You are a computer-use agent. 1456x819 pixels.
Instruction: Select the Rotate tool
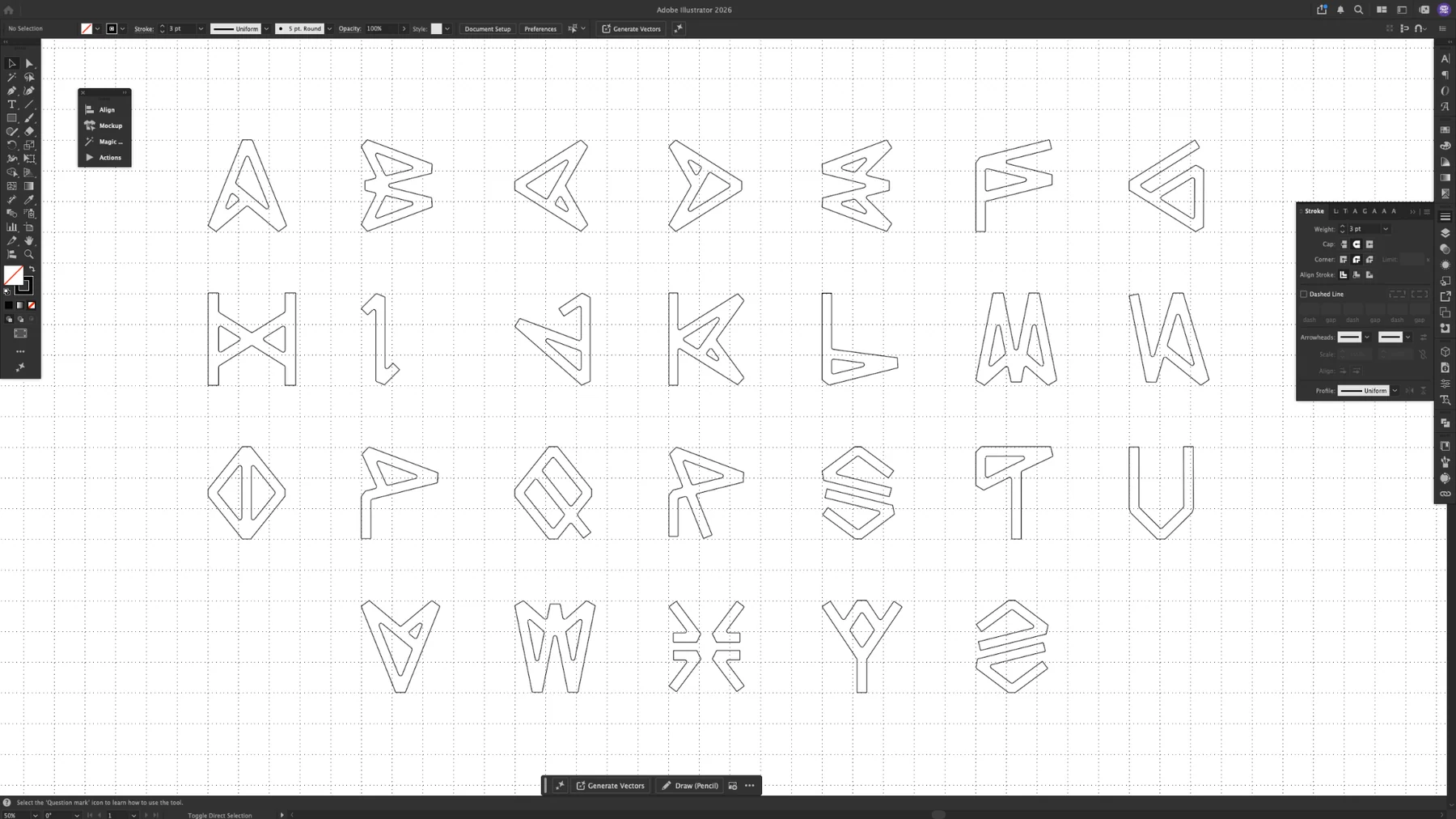[12, 145]
